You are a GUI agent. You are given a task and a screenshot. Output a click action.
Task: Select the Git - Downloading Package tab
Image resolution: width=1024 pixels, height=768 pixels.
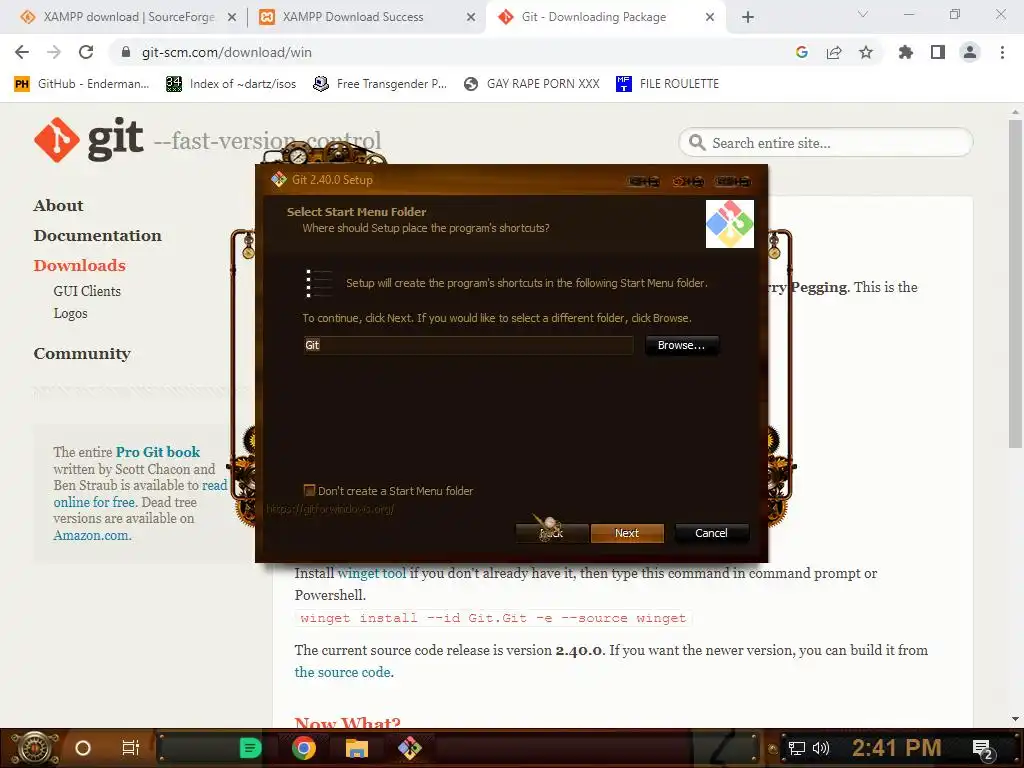(593, 17)
